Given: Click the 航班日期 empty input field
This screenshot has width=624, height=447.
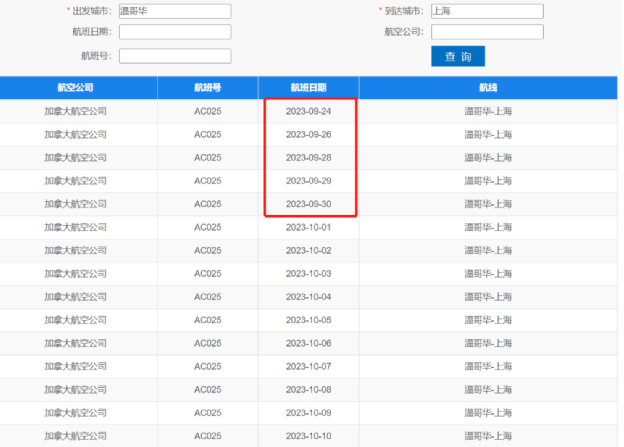Looking at the screenshot, I should click(175, 32).
